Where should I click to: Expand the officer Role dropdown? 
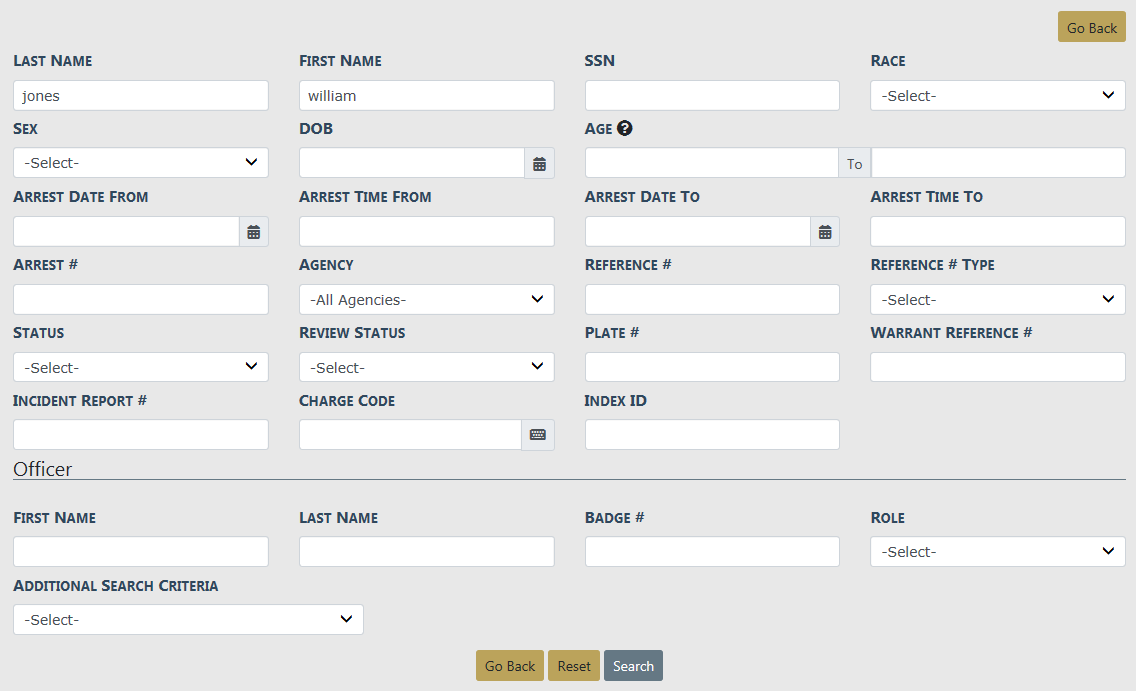tap(997, 552)
